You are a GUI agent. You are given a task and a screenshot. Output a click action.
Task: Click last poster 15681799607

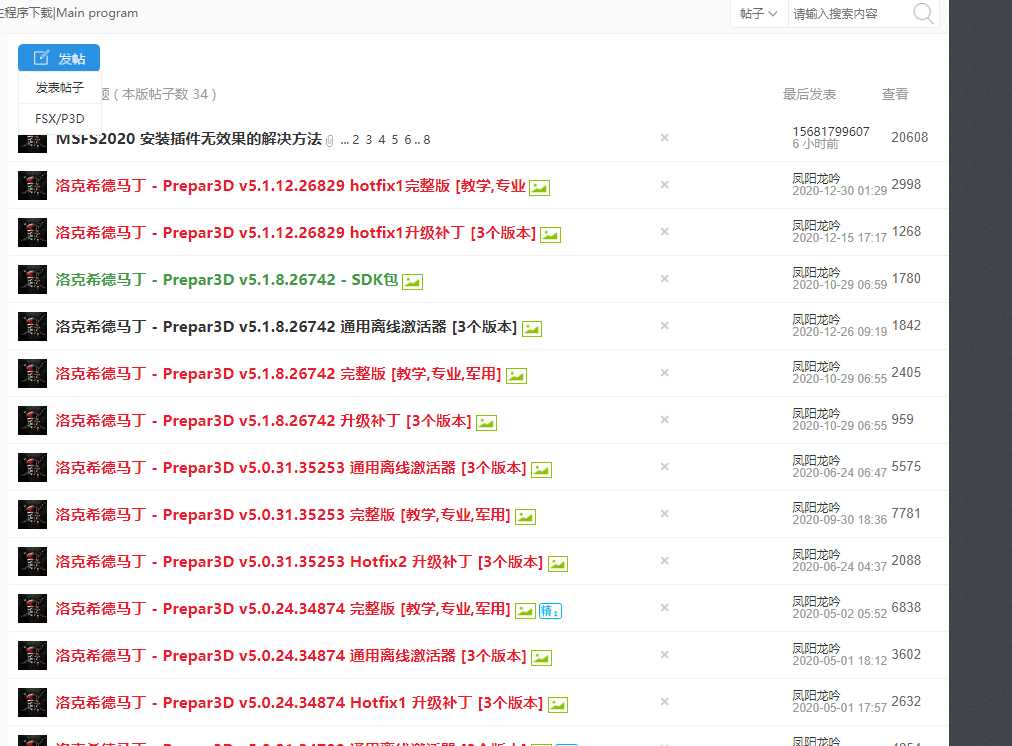pos(831,132)
